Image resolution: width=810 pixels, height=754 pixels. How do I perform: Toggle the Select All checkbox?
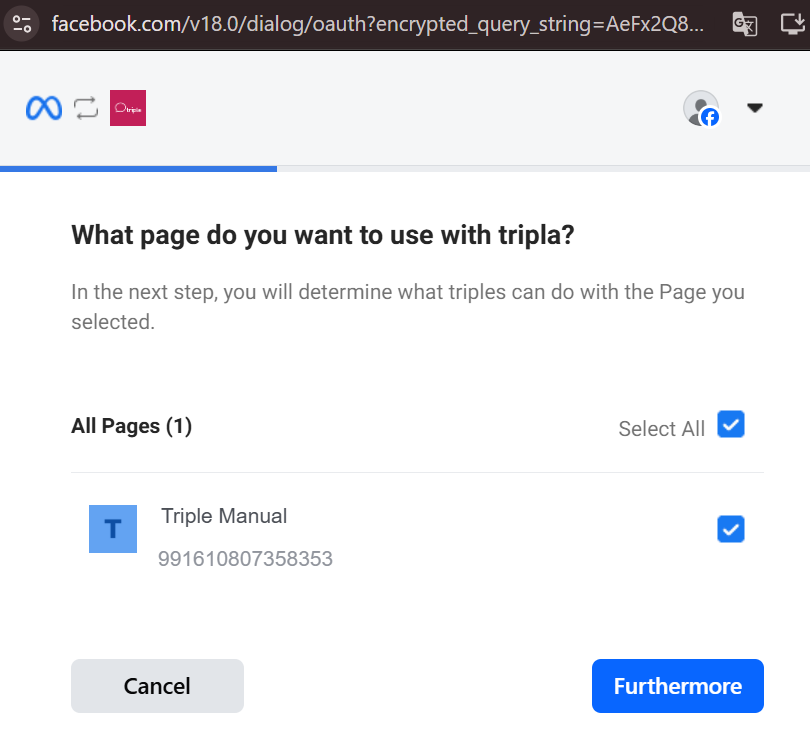coord(731,425)
